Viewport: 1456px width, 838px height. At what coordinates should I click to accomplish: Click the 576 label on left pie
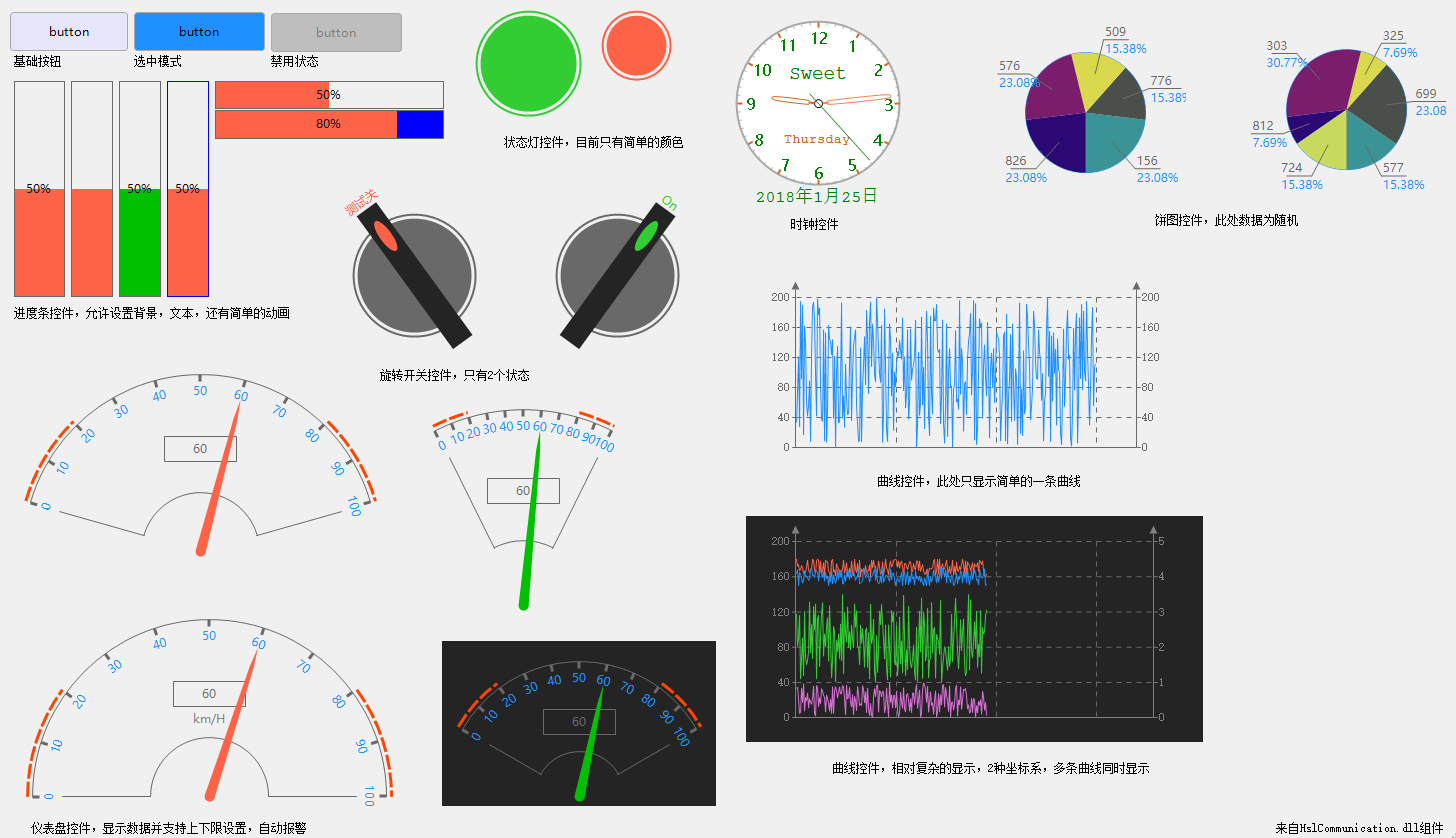[1009, 67]
